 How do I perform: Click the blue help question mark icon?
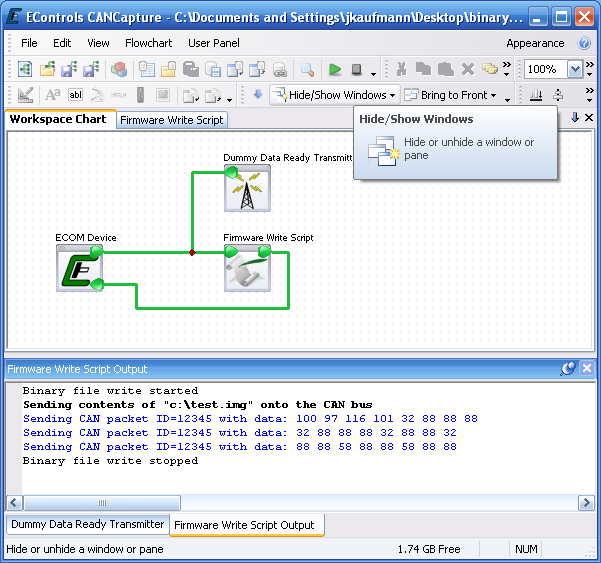click(x=584, y=43)
